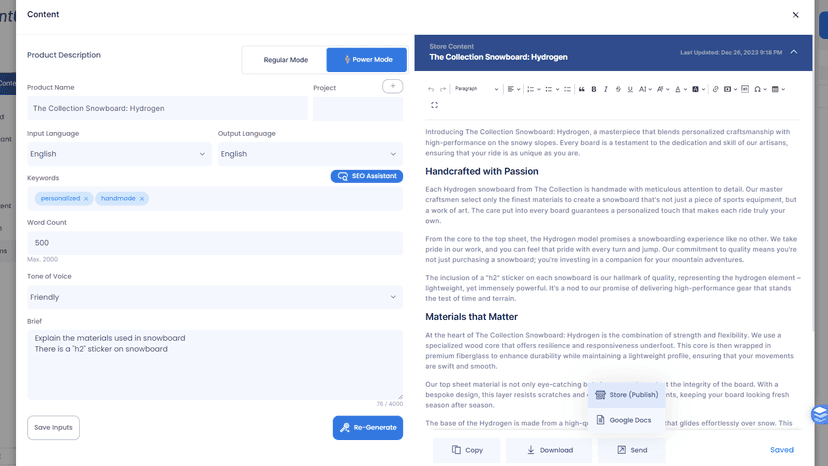Switch to Power Mode
The width and height of the screenshot is (828, 466).
click(366, 60)
